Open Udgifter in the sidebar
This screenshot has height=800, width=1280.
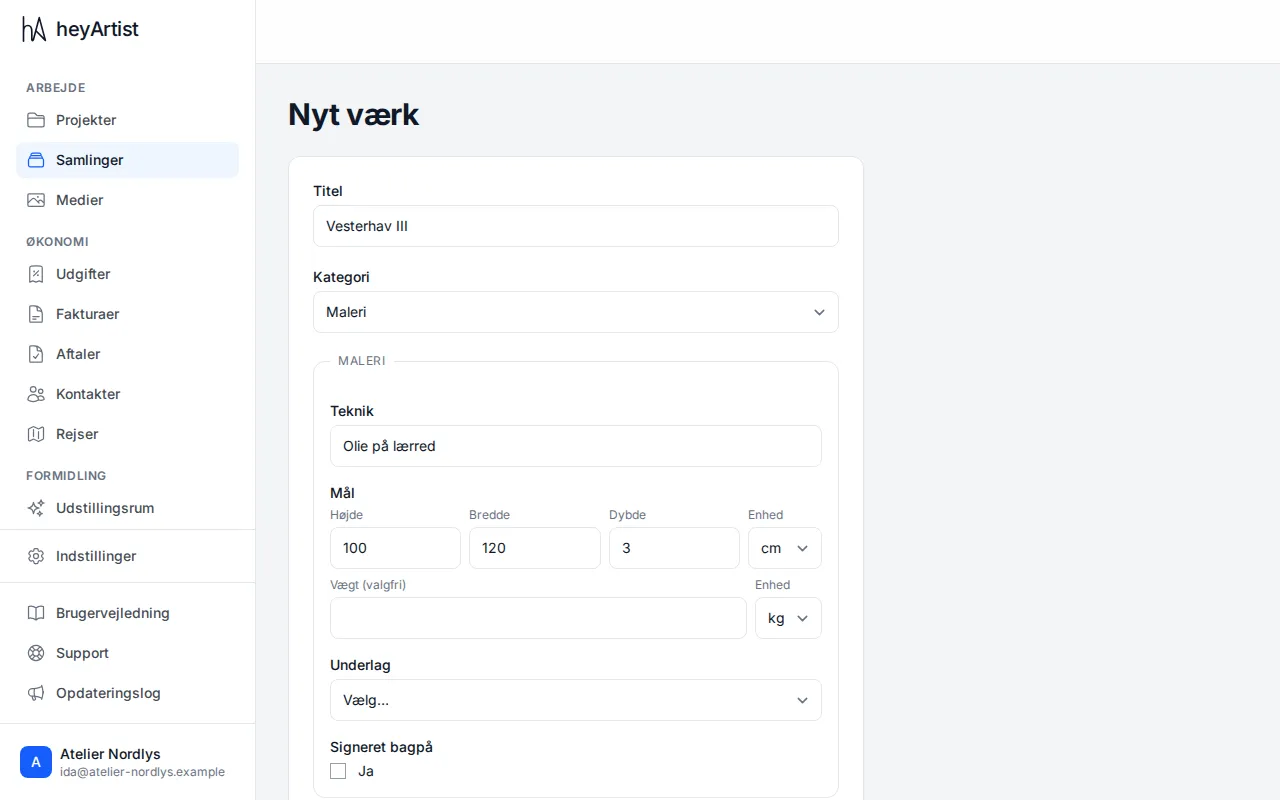(x=127, y=274)
